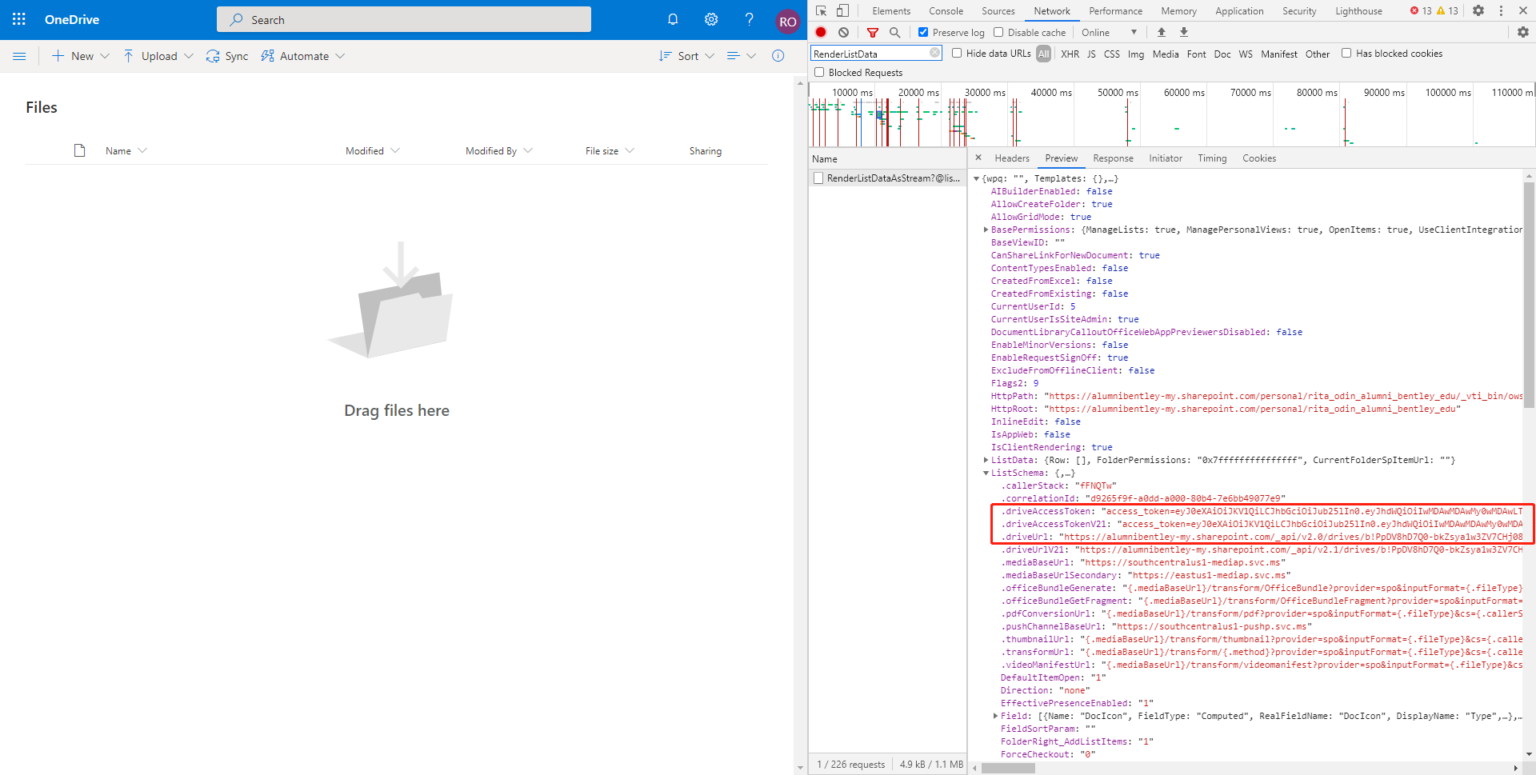1536x775 pixels.
Task: Uncheck the Preserve log checkbox
Action: (x=923, y=32)
